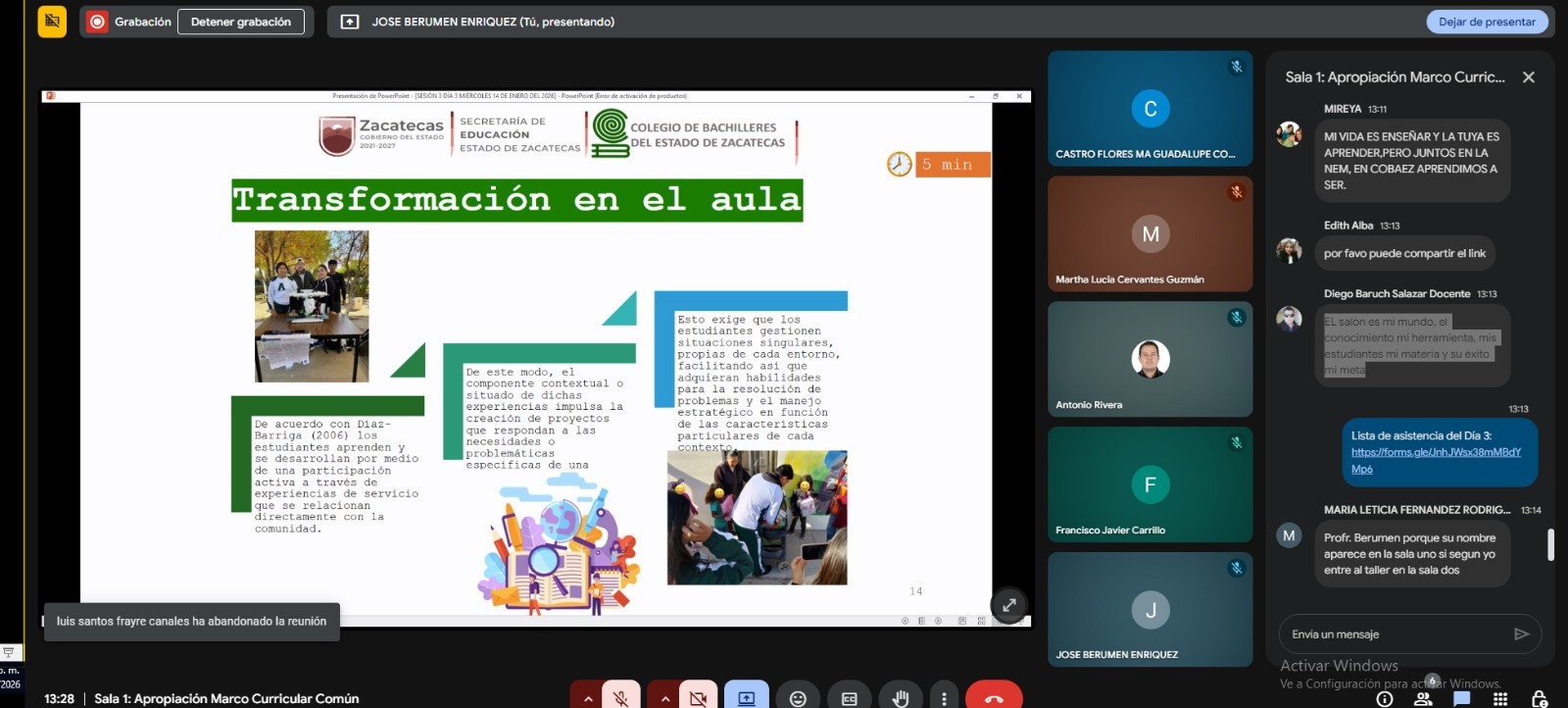Unmute the microphone

coord(620,697)
